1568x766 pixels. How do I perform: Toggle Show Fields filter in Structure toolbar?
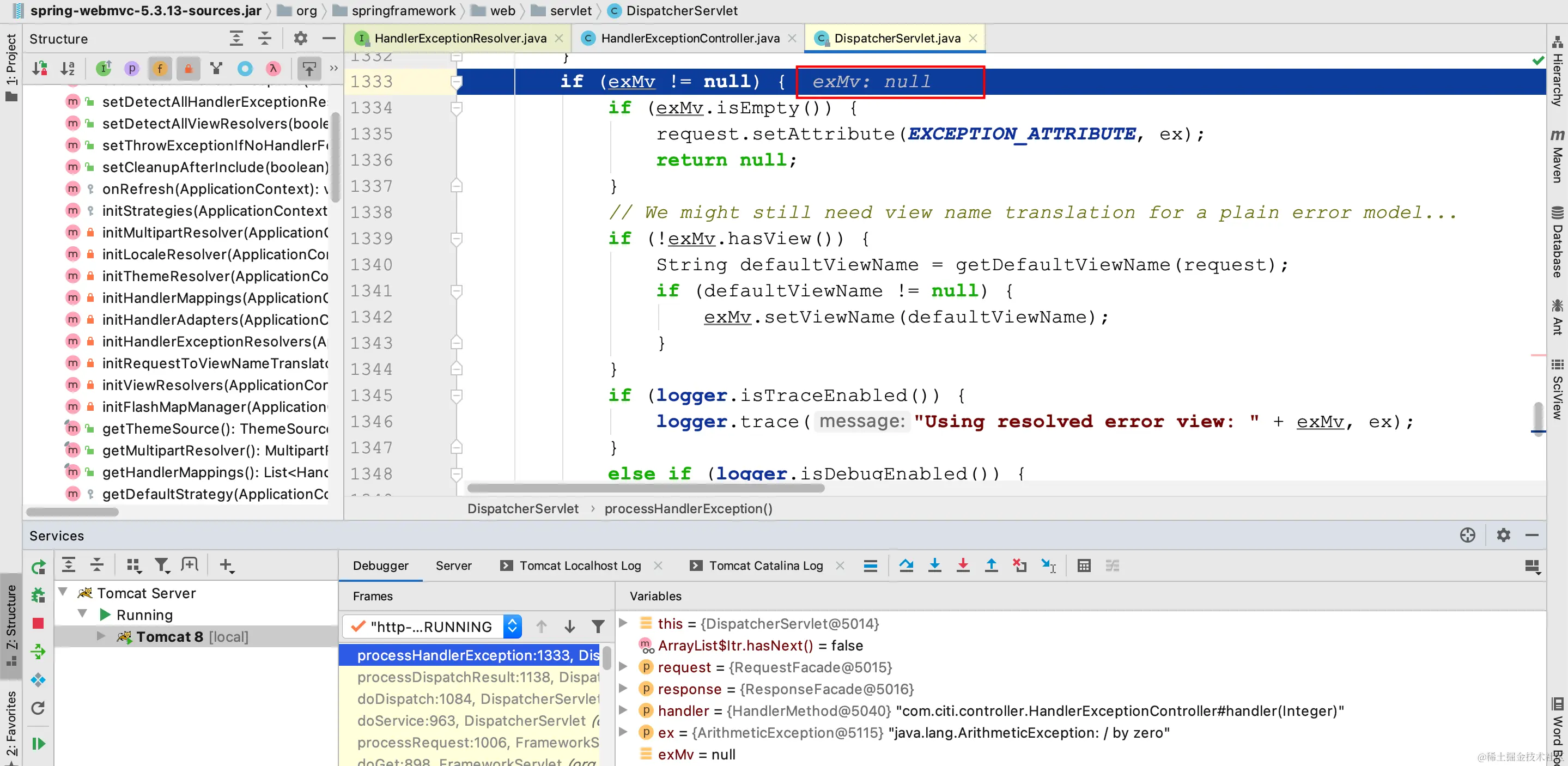[x=160, y=69]
